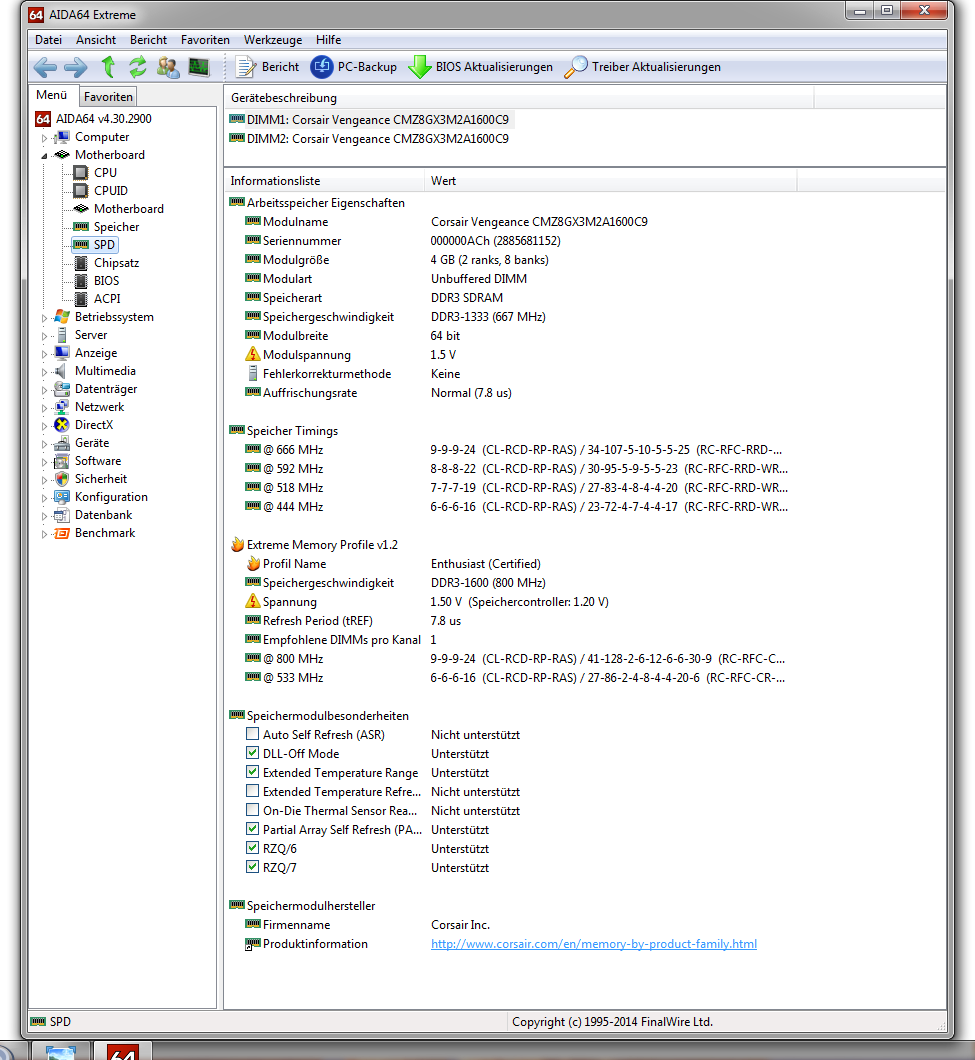This screenshot has width=975, height=1060.
Task: Toggle the DLL-Off Mode checkbox
Action: (x=253, y=753)
